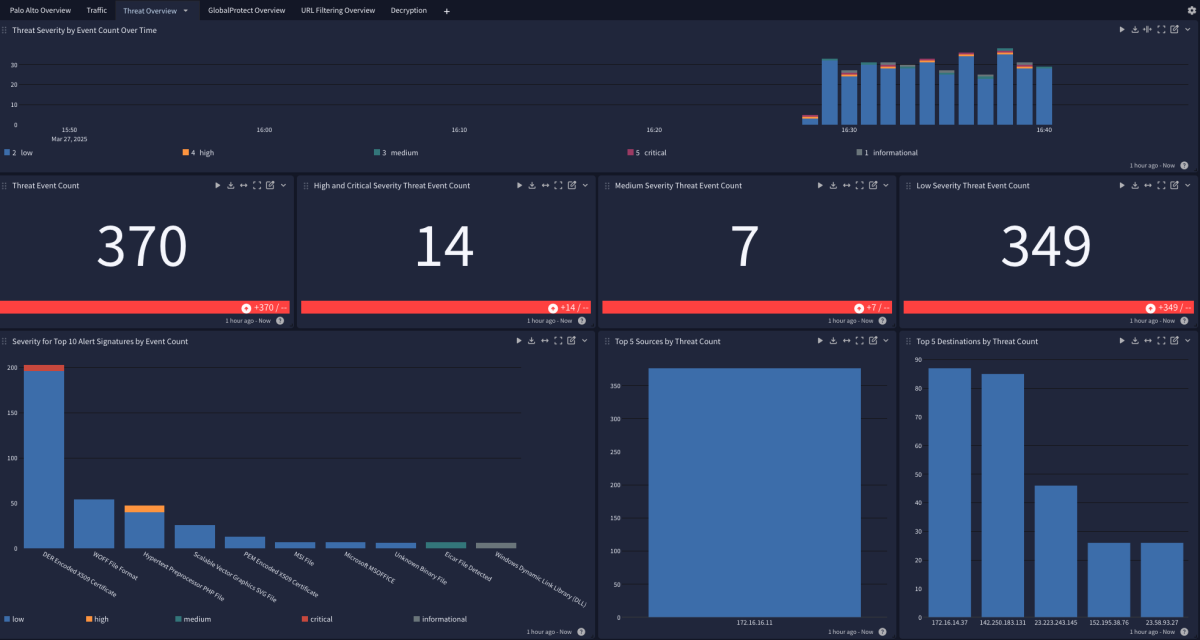Download the Medium Severity Threat Event Count data
Image resolution: width=1200 pixels, height=640 pixels.
pos(833,186)
